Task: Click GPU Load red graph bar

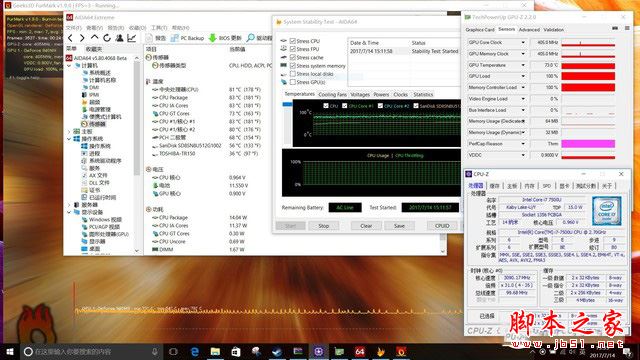Action: 588,76
